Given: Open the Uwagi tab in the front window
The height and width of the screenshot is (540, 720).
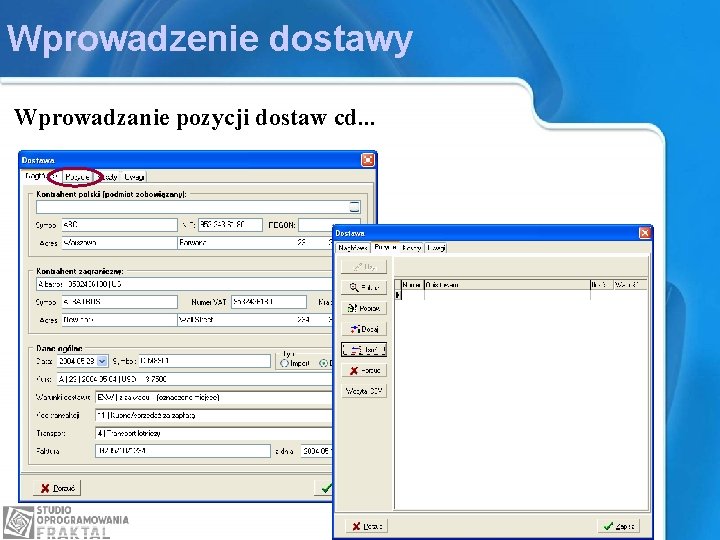Looking at the screenshot, I should tap(436, 248).
